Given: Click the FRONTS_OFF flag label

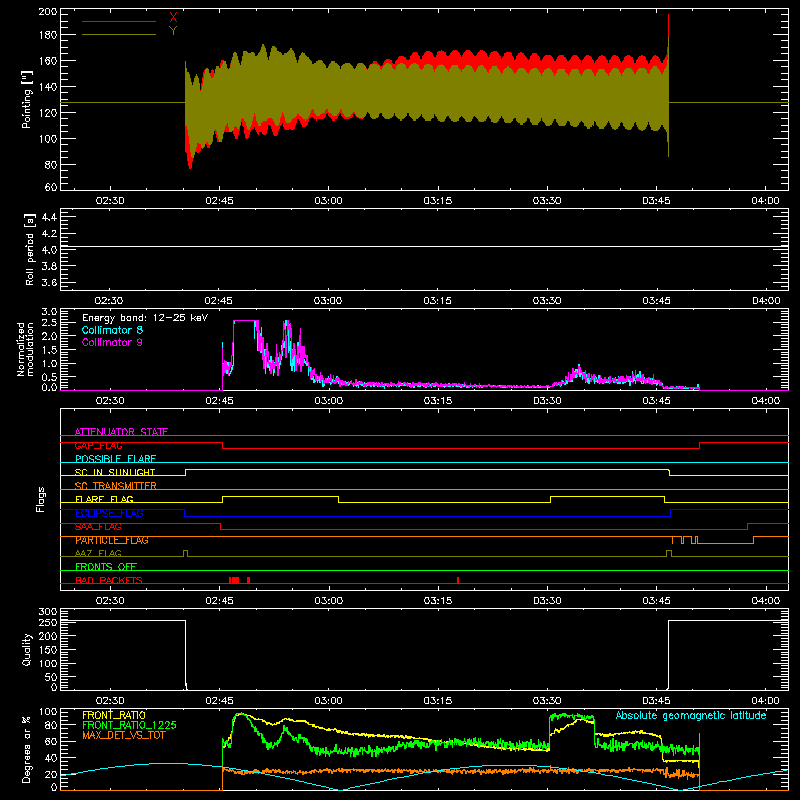Looking at the screenshot, I should point(106,567).
